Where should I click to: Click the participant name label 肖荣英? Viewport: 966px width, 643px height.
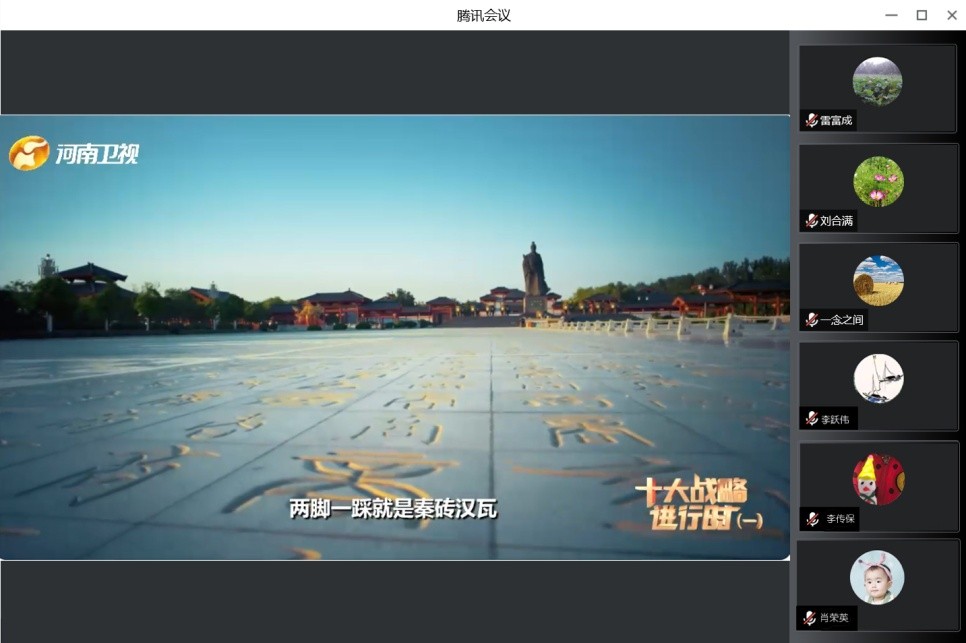(834, 618)
